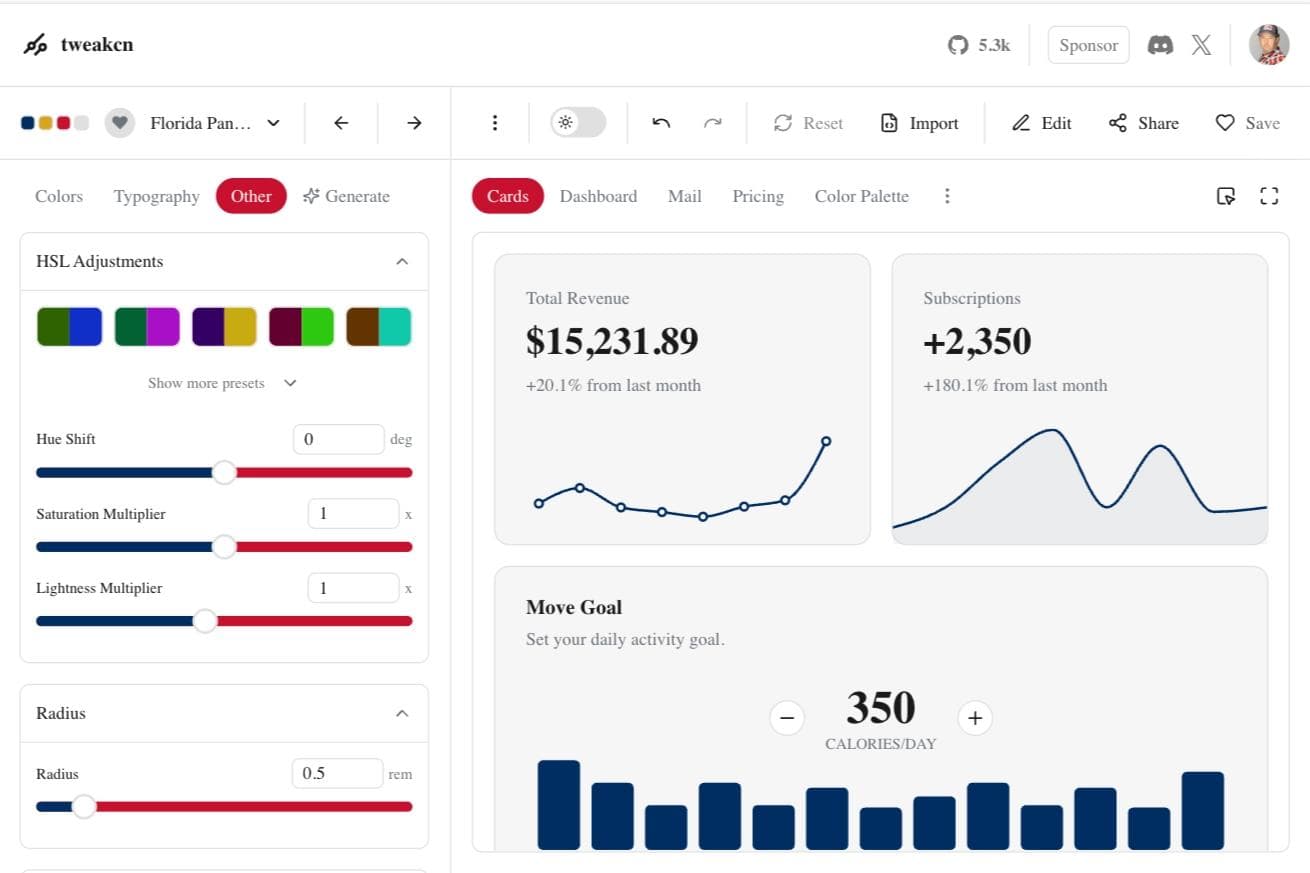Trigger the undo icon in the toolbar
This screenshot has height=873, width=1310.
point(660,122)
